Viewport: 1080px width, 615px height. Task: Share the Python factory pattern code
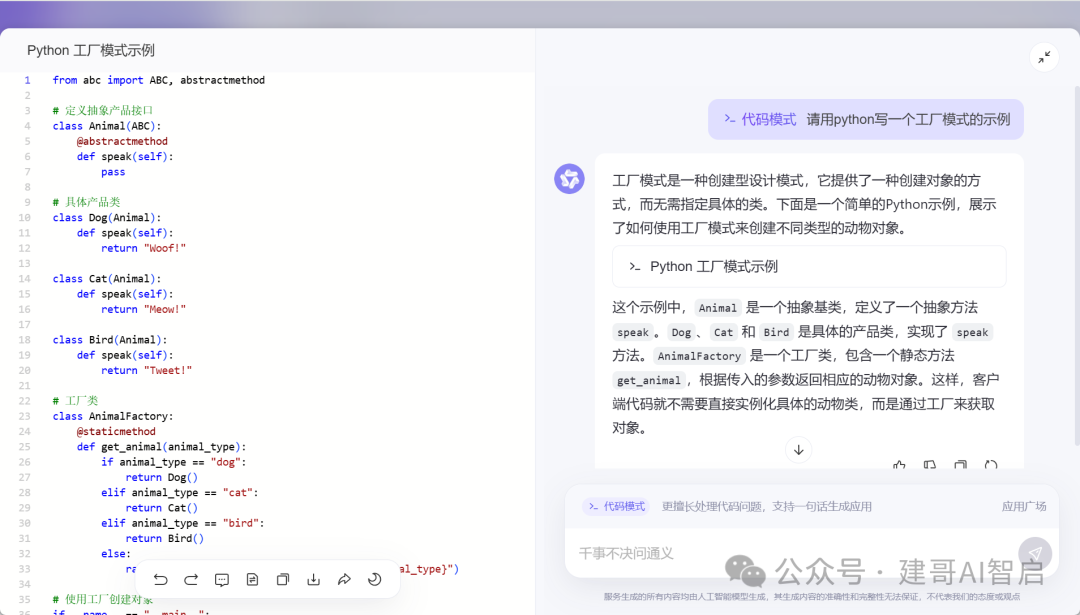344,579
